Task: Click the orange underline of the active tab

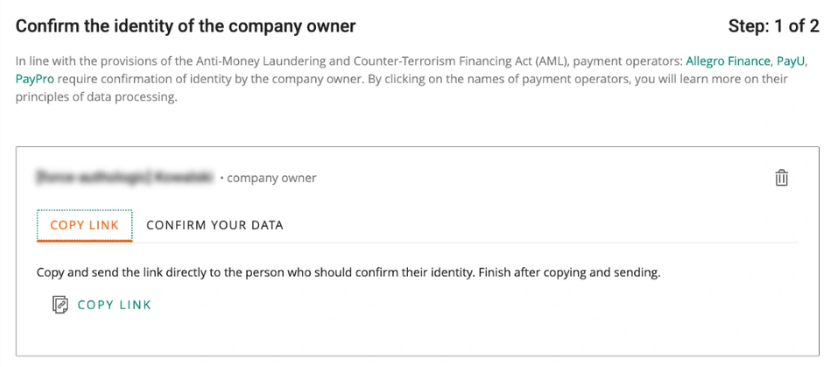Action: (x=84, y=241)
